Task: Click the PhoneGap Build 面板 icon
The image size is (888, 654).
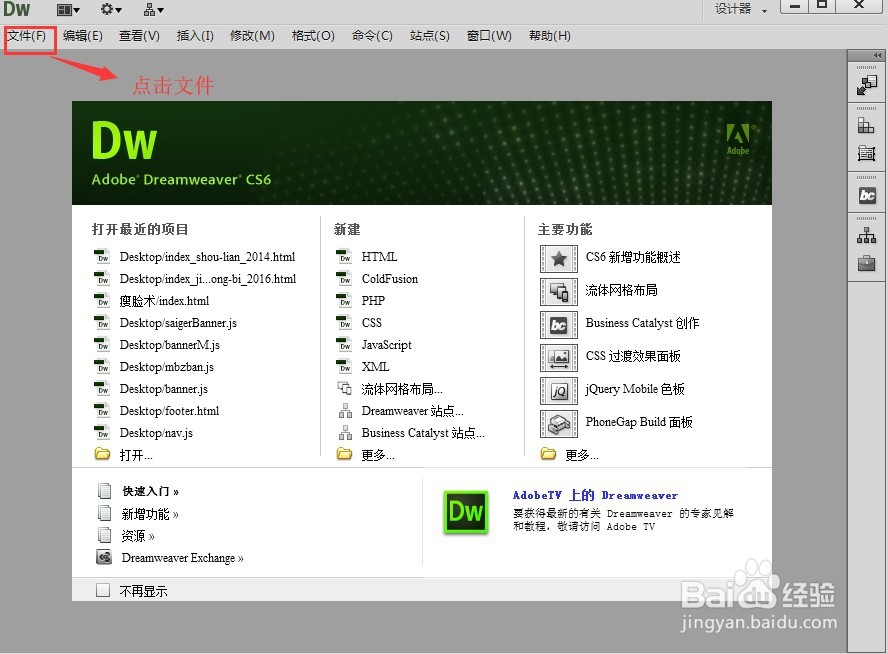Action: [x=559, y=424]
